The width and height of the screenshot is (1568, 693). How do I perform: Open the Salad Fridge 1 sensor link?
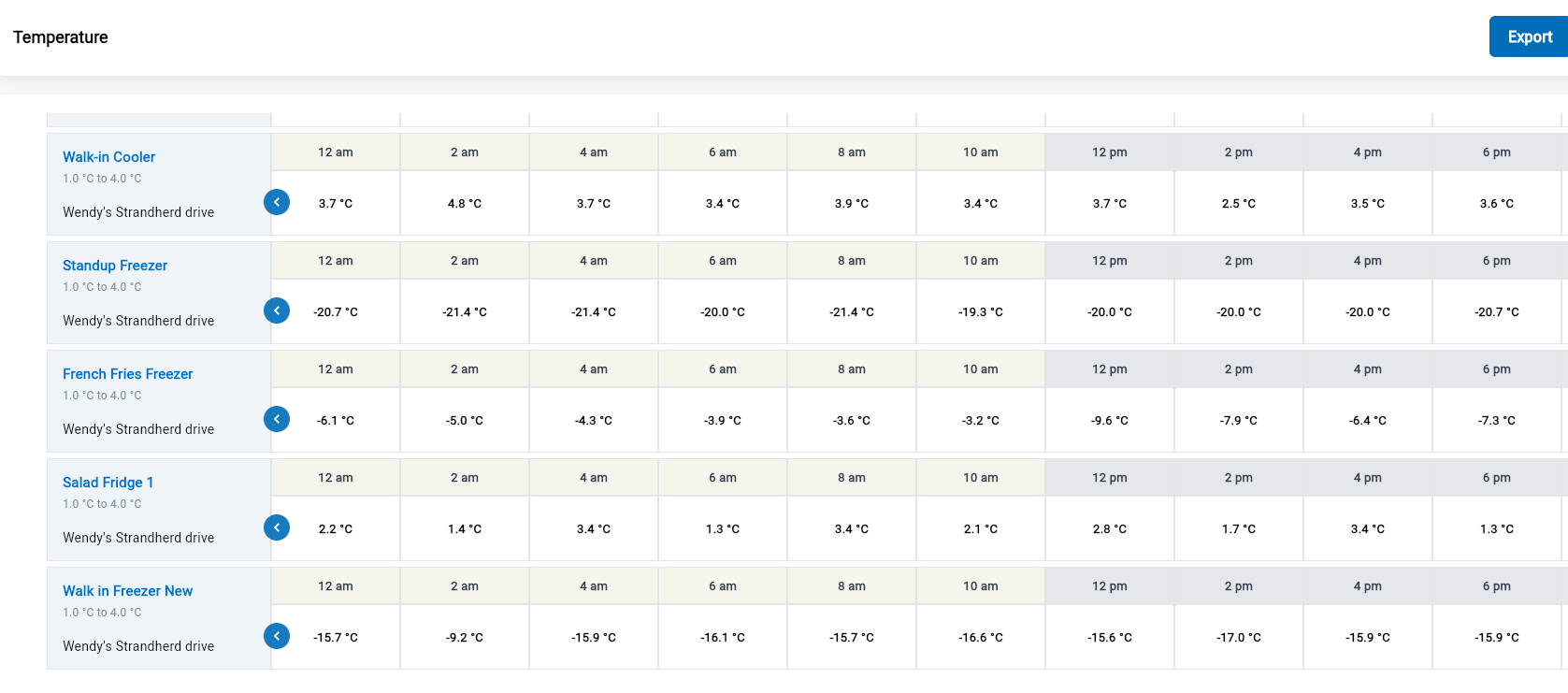(108, 483)
